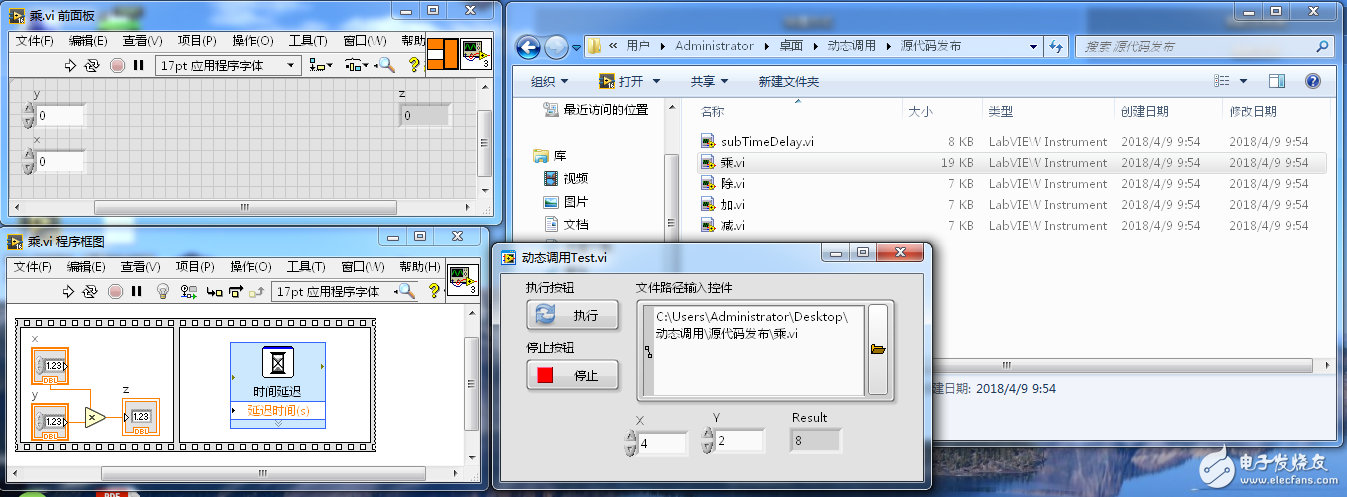The image size is (1347, 497).
Task: Click the VI icon at front panel top right
Action: tap(477, 56)
